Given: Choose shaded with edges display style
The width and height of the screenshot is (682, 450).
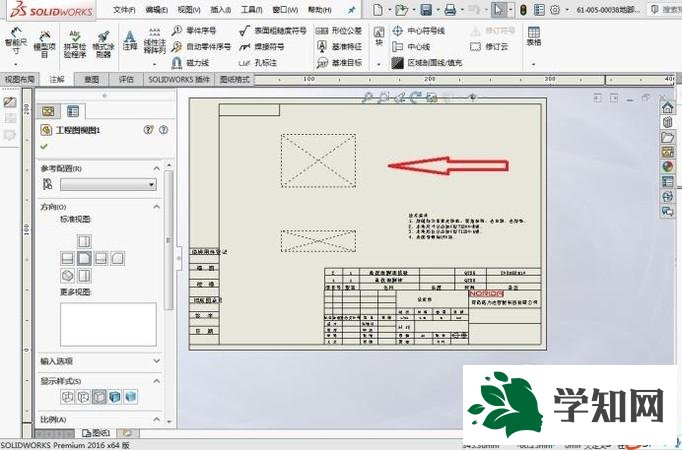Looking at the screenshot, I should [x=115, y=397].
